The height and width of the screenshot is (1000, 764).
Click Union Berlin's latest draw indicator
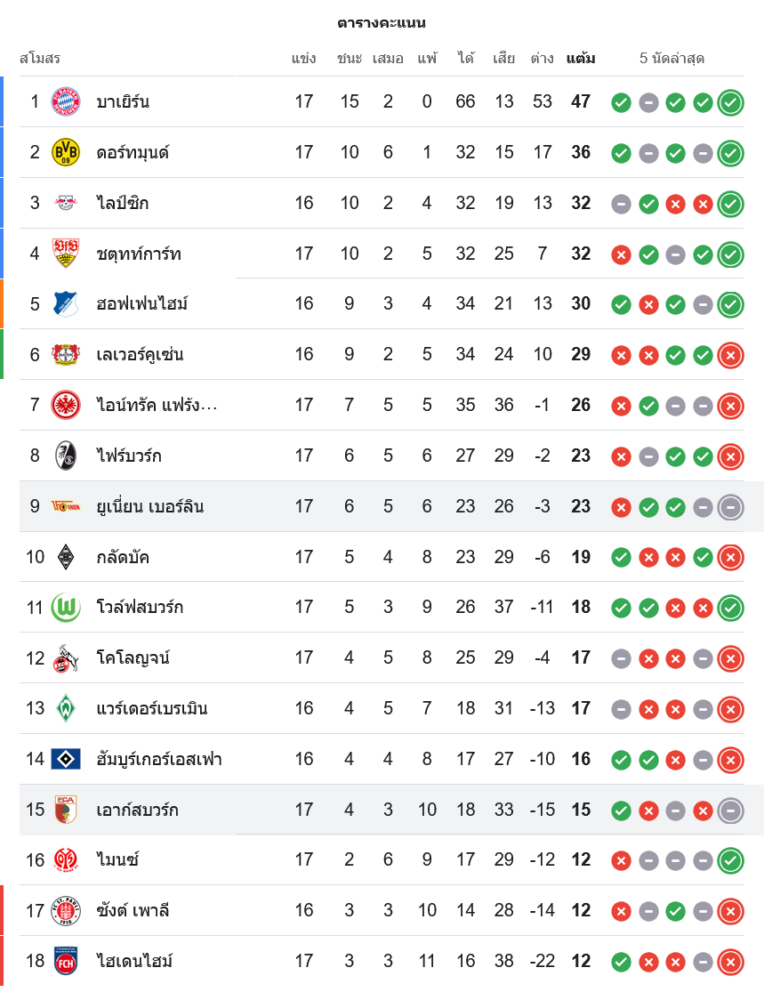(731, 507)
